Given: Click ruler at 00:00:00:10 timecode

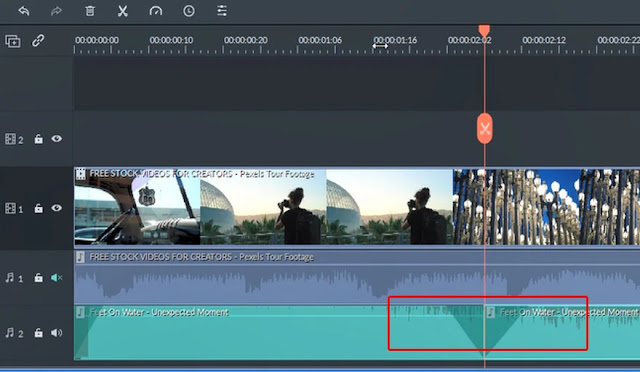Looking at the screenshot, I should coord(171,40).
